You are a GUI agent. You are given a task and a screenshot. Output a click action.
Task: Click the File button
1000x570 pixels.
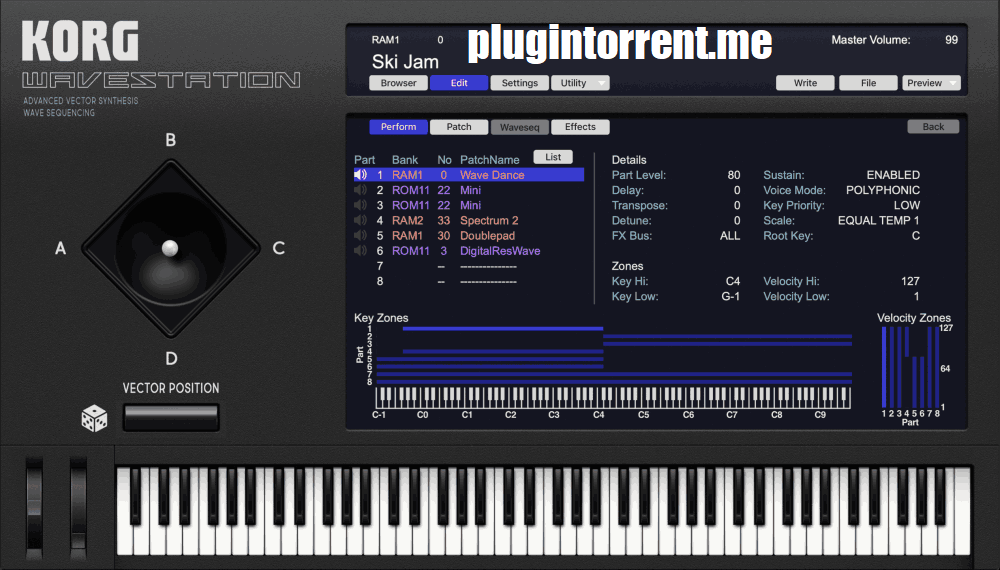(868, 83)
